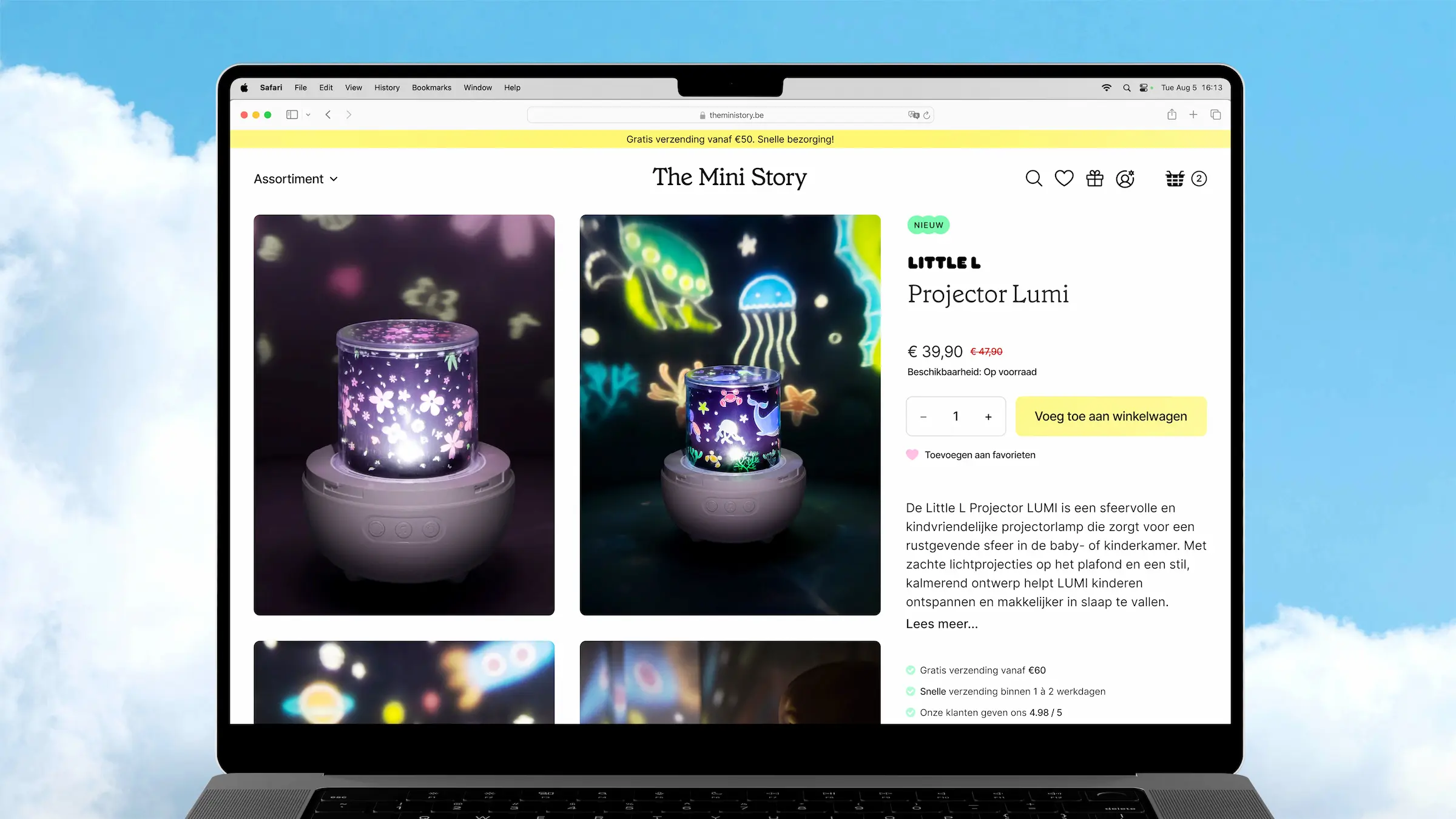Click The Mini Story logo link
This screenshot has height=819, width=1456.
pos(730,177)
